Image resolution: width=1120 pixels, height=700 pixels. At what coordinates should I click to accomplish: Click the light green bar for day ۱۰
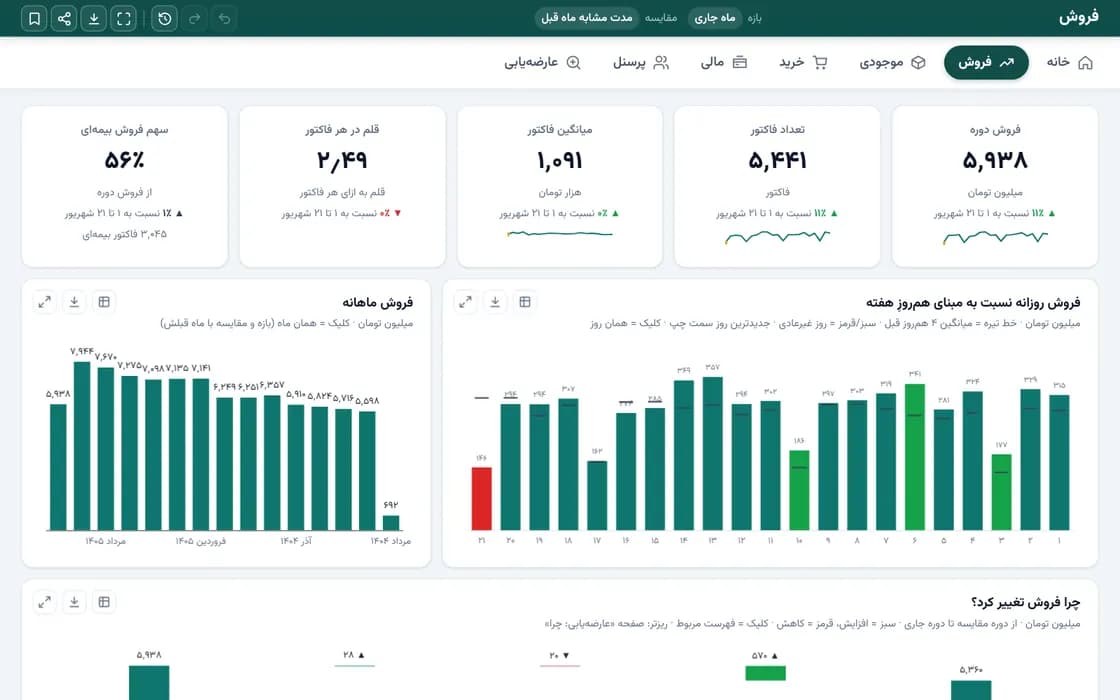[x=799, y=490]
